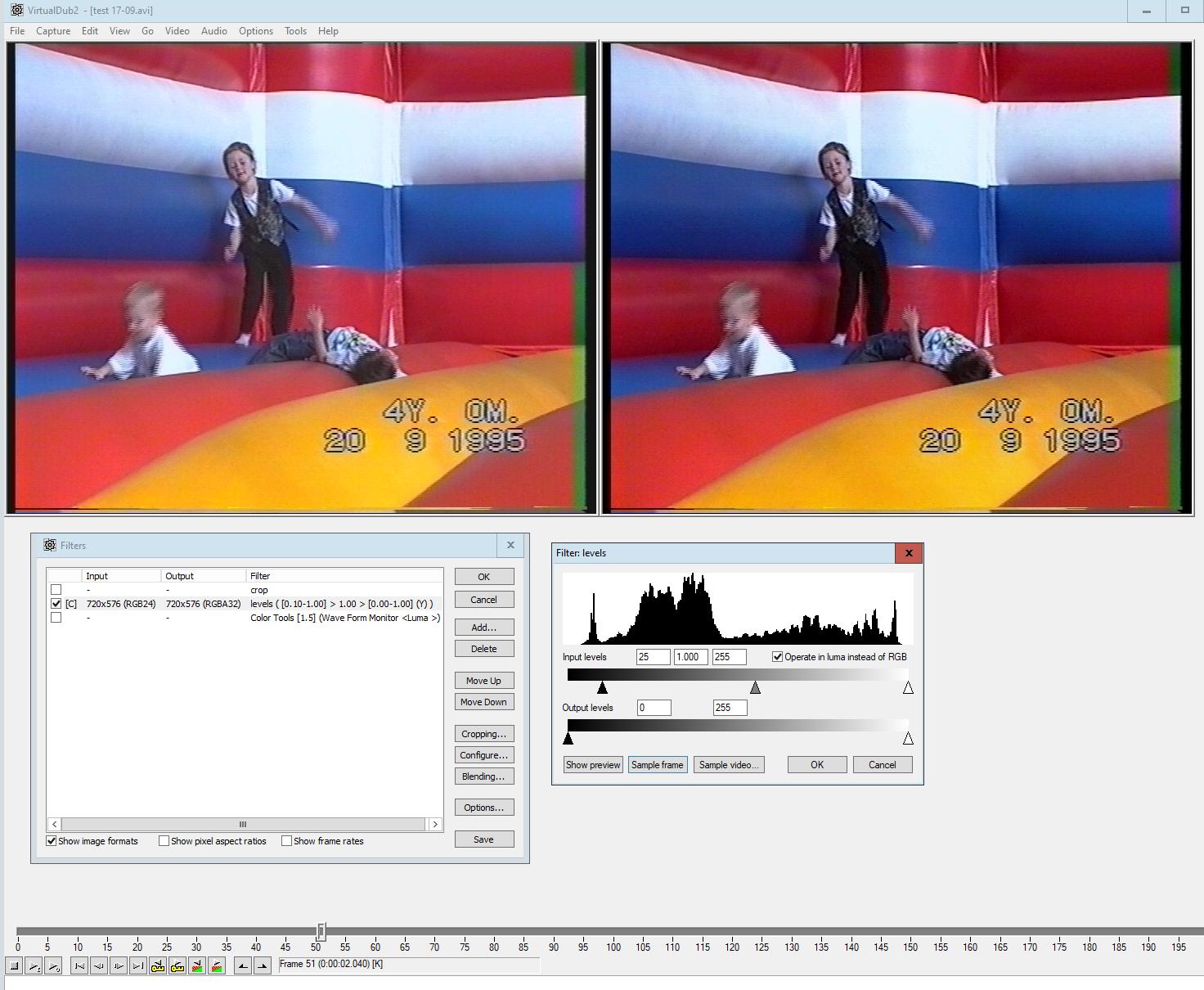
Task: Open the Blending... settings
Action: (484, 776)
